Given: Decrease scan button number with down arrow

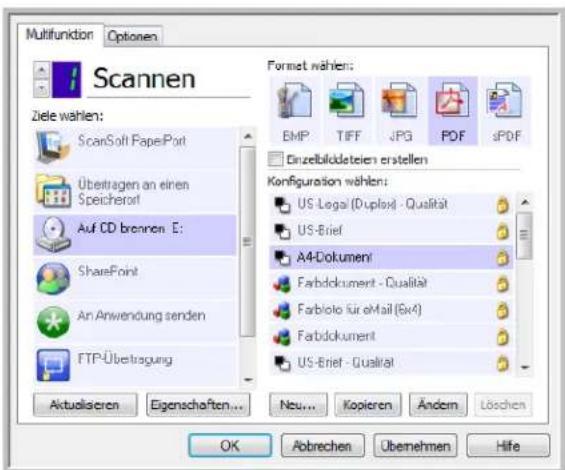Looking at the screenshot, I should [42, 88].
